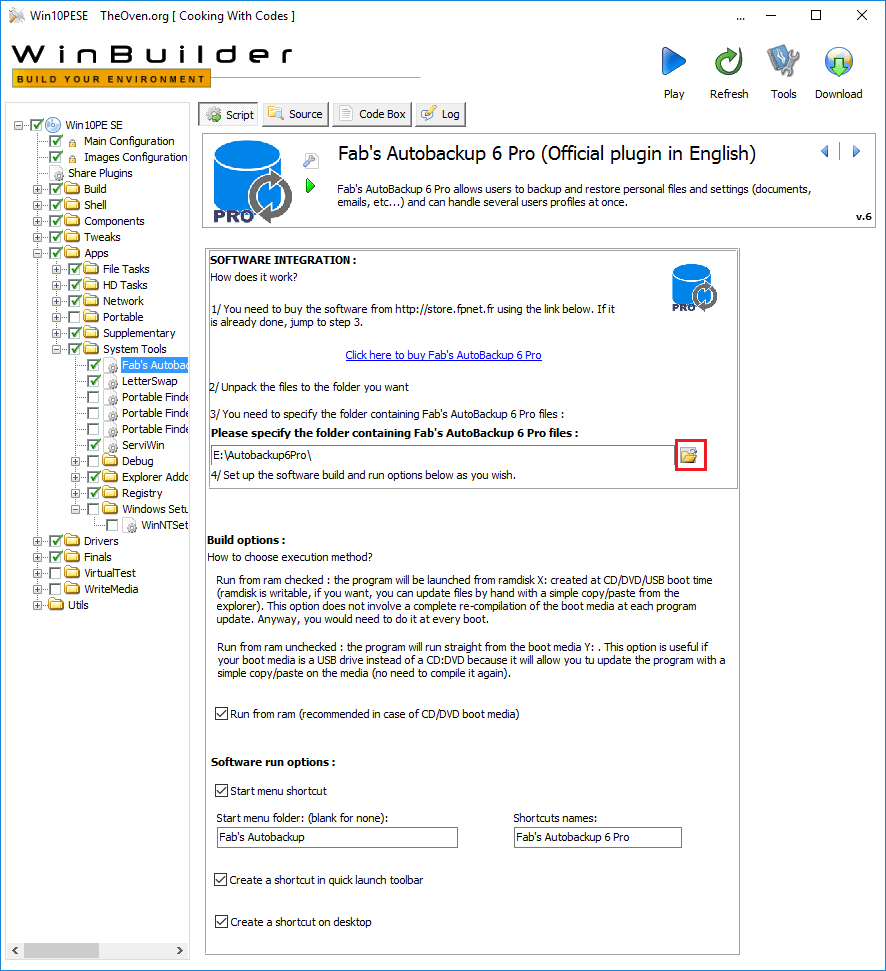Click the Start menu folder text field
The height and width of the screenshot is (971, 886).
coord(337,837)
